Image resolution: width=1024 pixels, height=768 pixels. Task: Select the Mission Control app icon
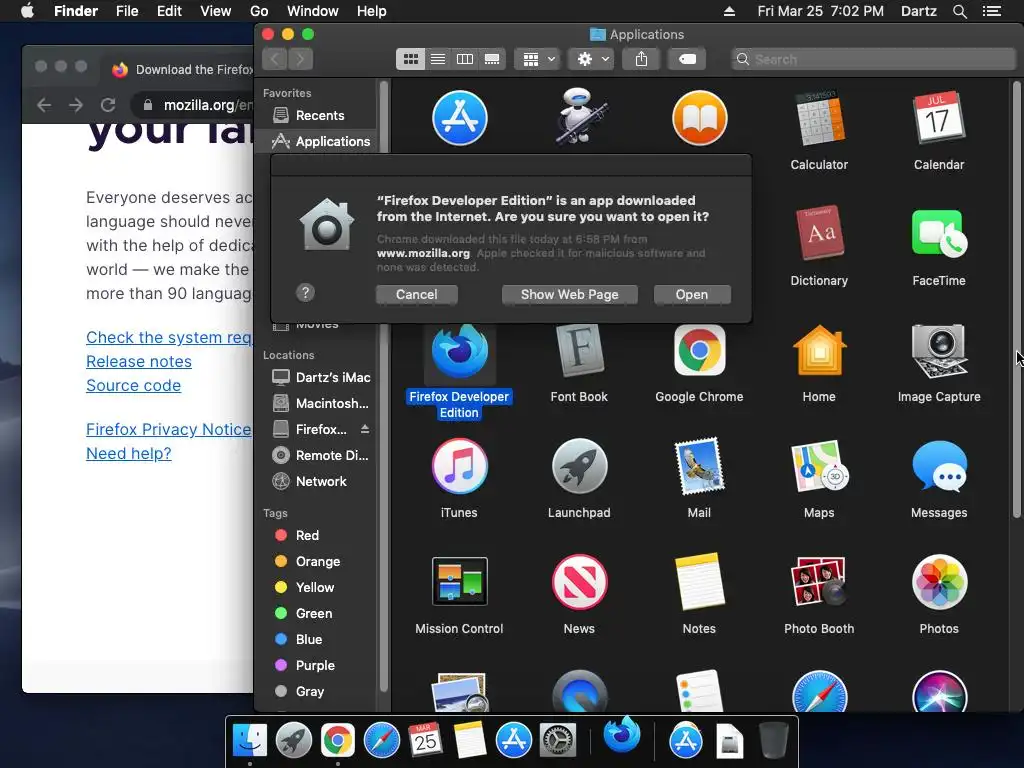point(459,581)
